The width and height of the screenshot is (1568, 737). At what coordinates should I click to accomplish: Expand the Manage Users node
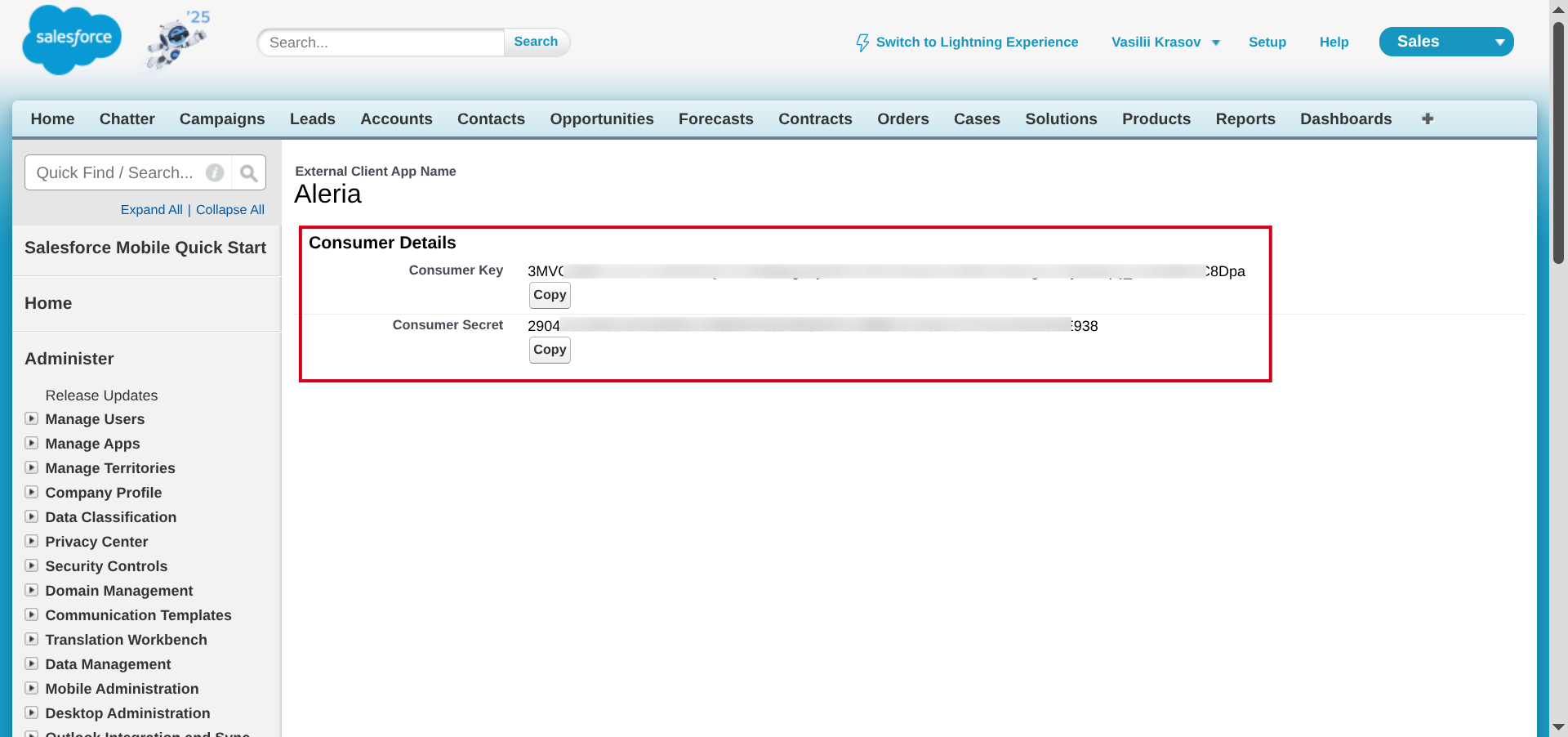32,418
